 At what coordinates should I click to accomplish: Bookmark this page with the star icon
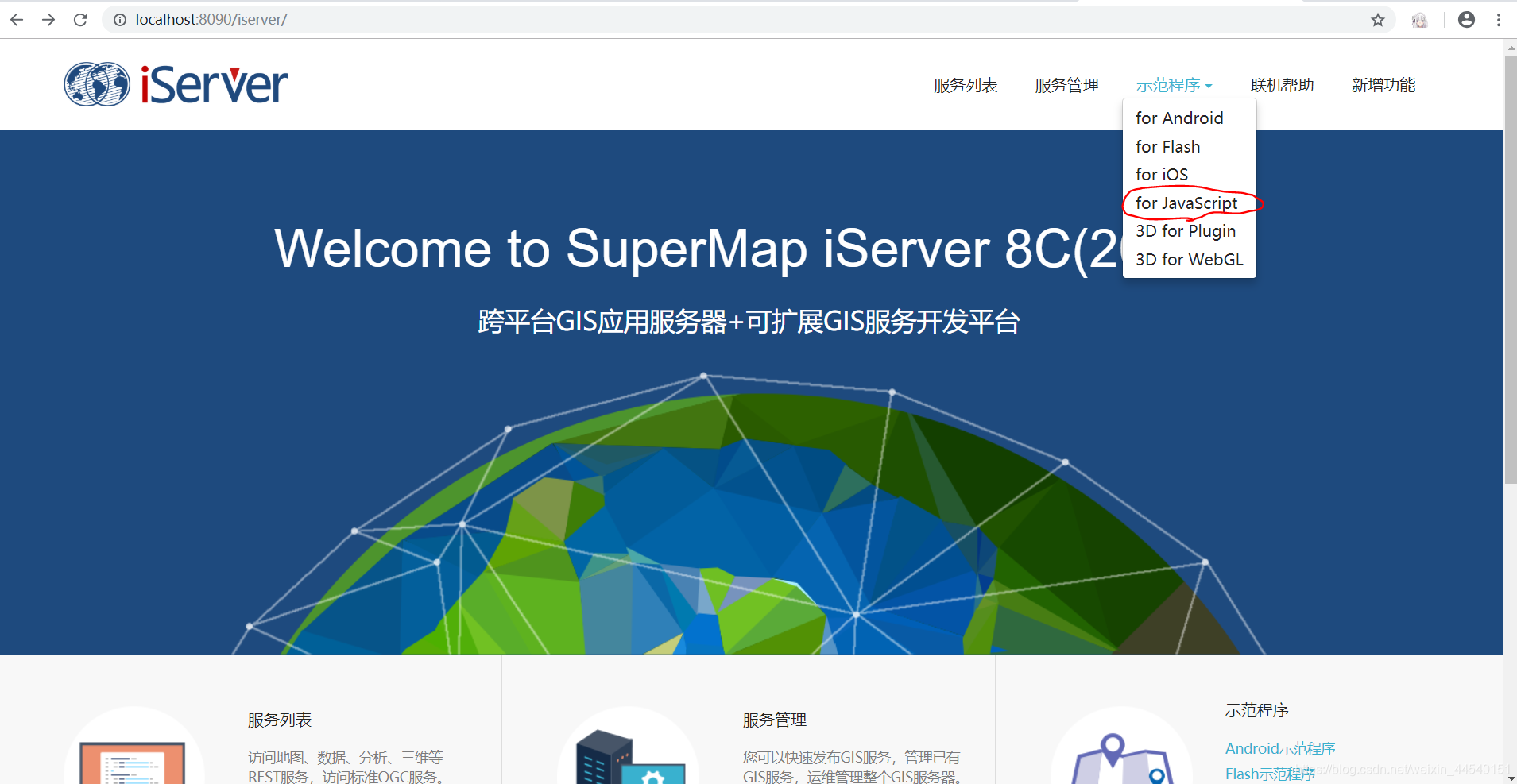click(1378, 20)
